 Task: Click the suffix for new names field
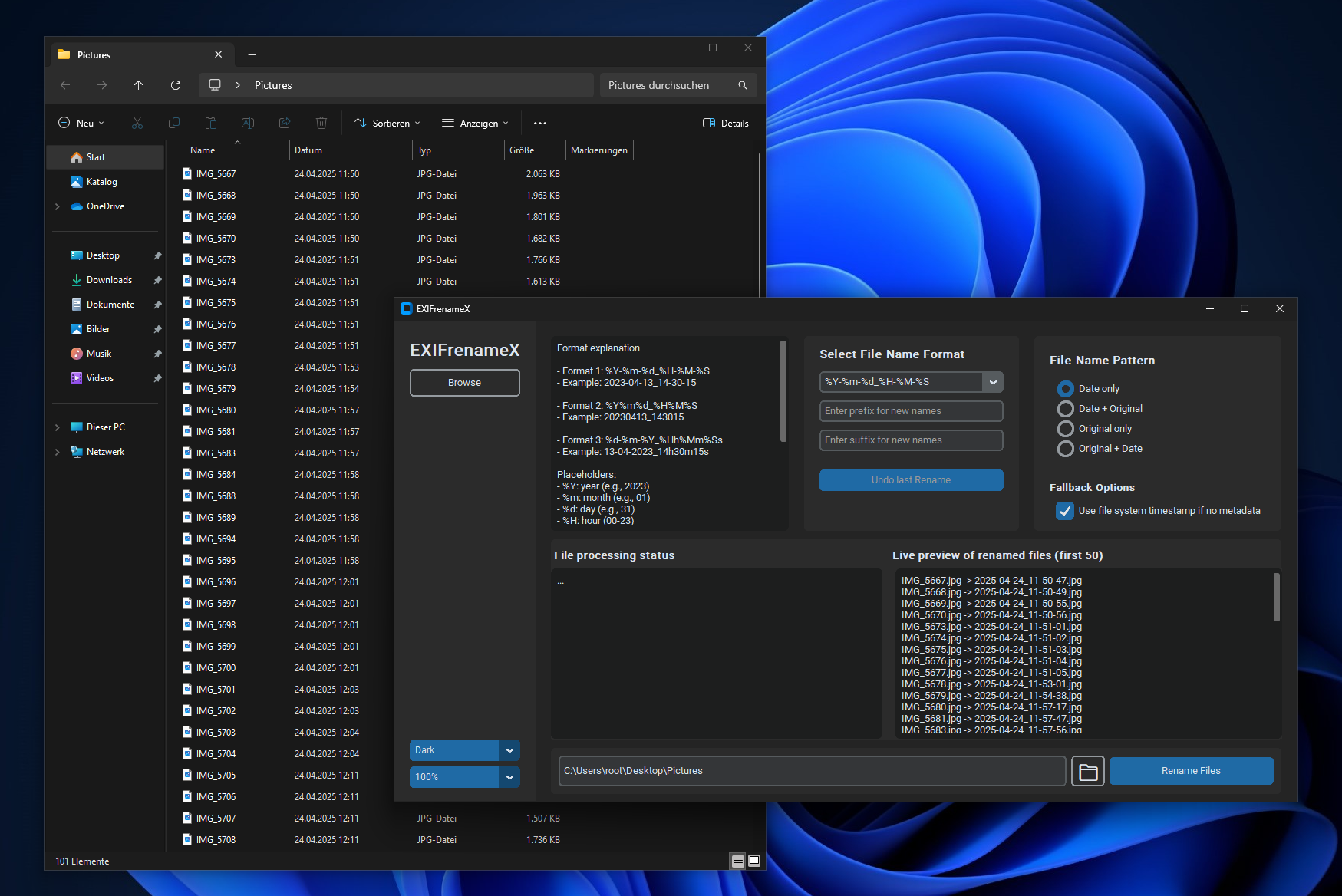point(912,440)
